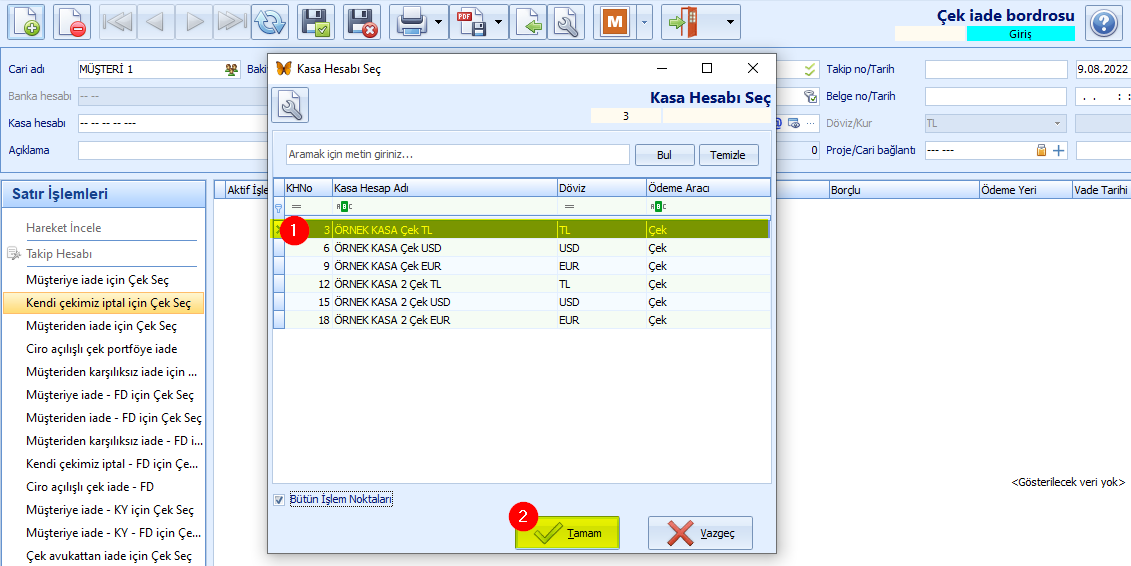This screenshot has width=1131, height=566.
Task: Open the printer dropdown arrow
Action: [439, 22]
